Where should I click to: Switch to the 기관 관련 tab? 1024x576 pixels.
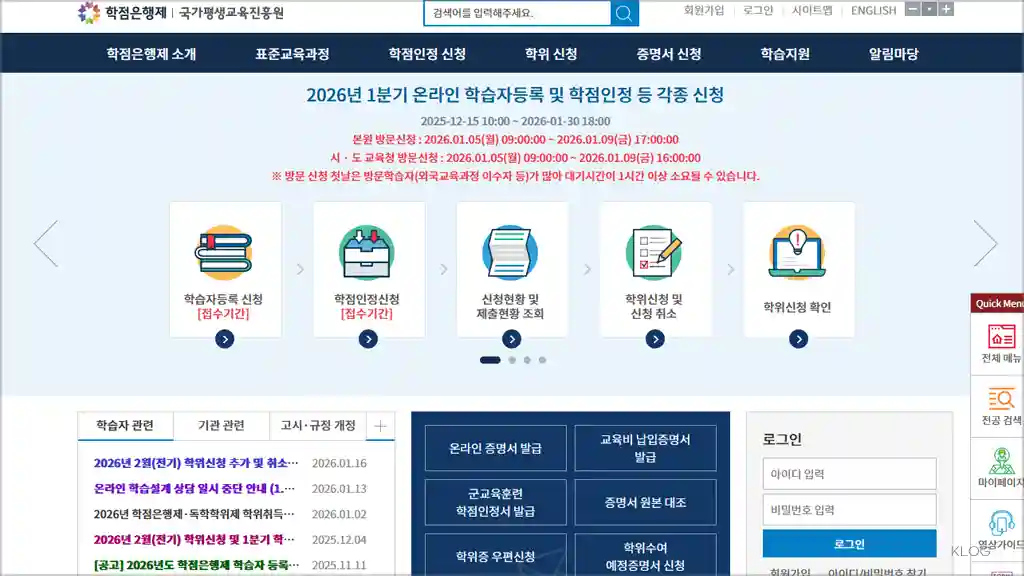pyautogui.click(x=221, y=425)
